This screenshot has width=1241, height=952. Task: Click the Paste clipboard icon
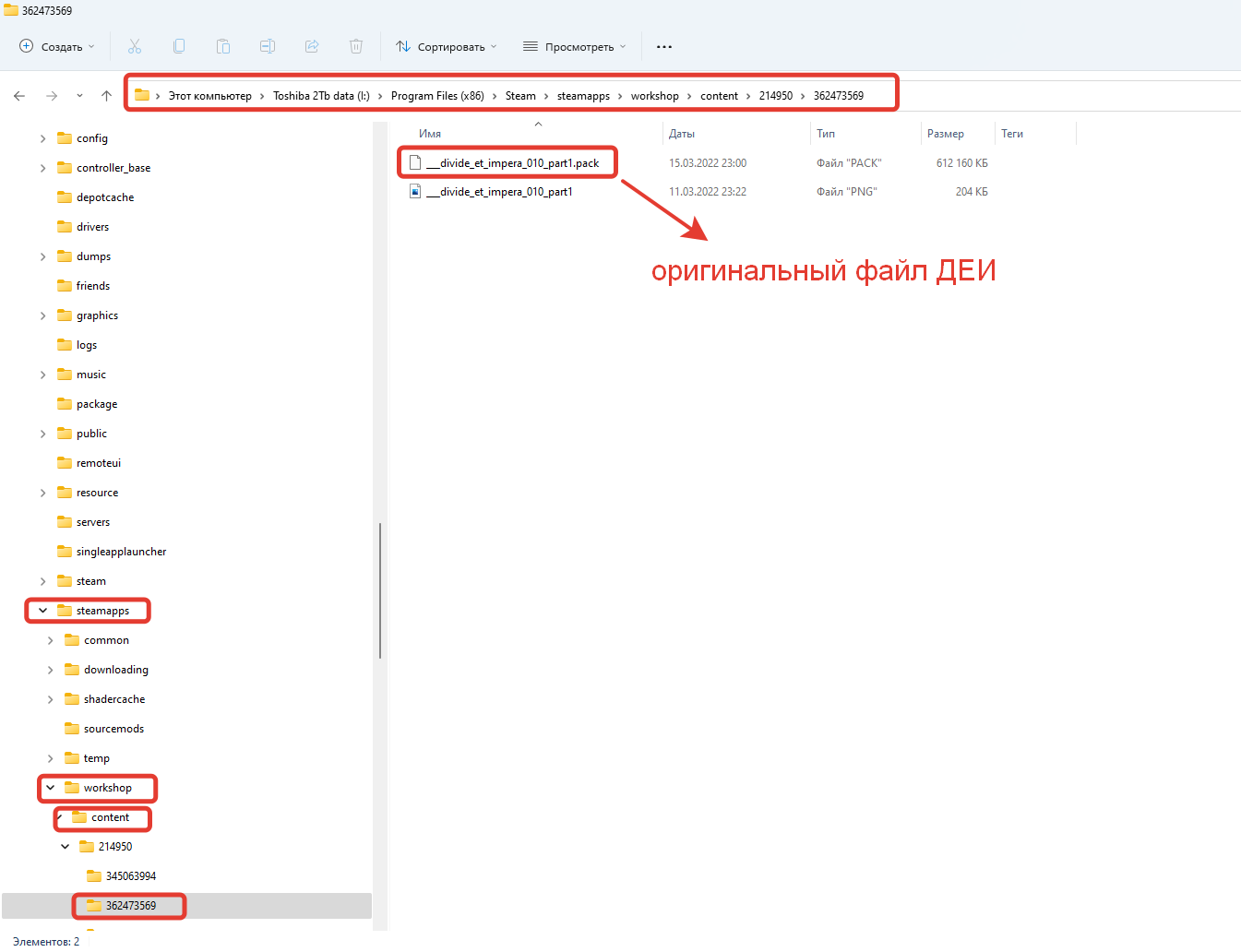click(223, 46)
